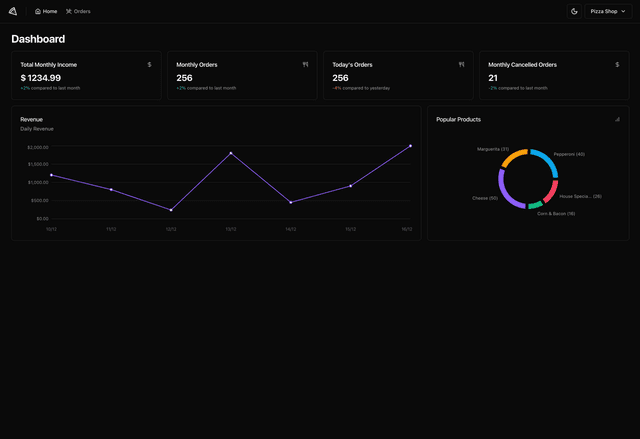Screen dimensions: 640x439
Task: Click the utensils icon on Today's Orders card
Action: click(461, 64)
